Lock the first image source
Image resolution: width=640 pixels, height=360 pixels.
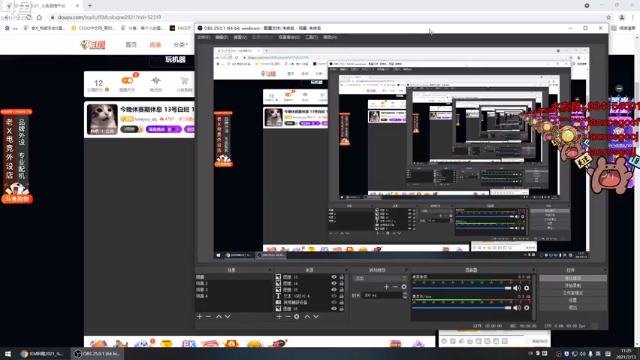pyautogui.click(x=342, y=277)
